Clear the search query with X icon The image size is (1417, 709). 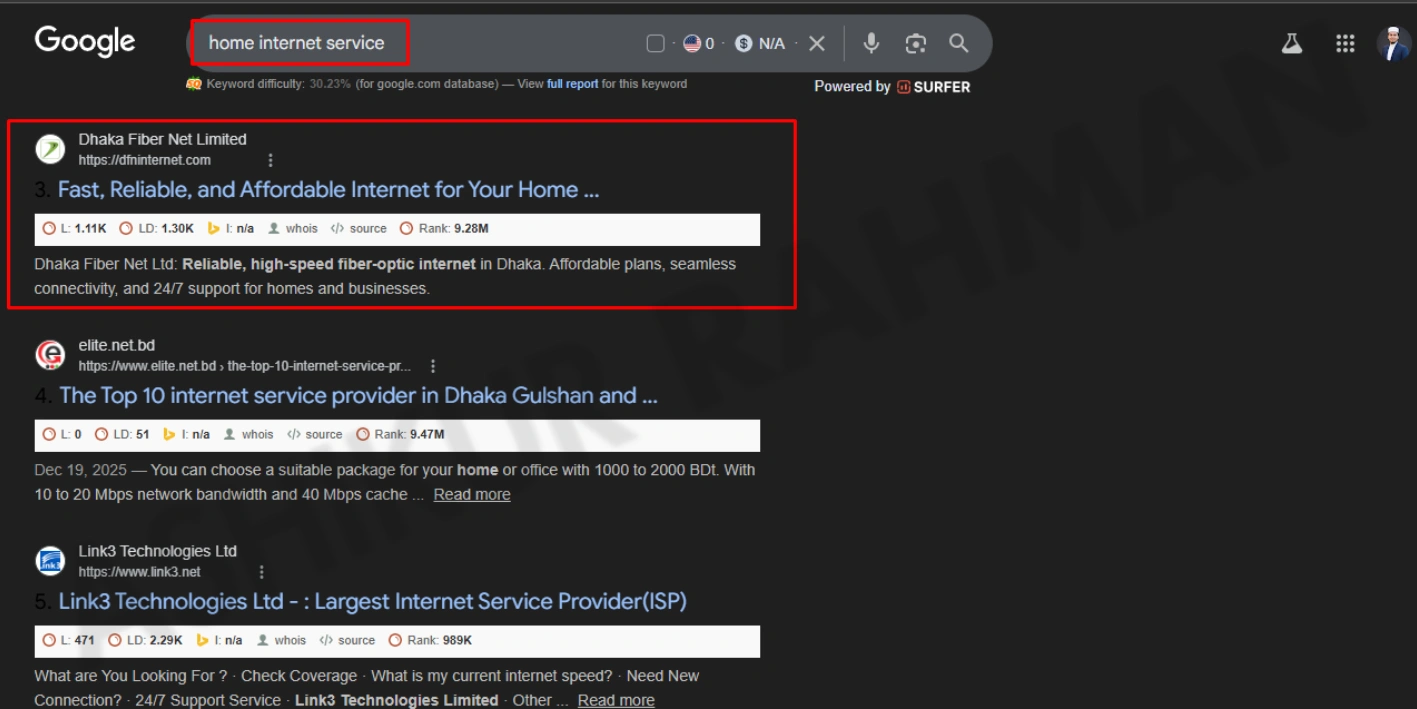(817, 43)
